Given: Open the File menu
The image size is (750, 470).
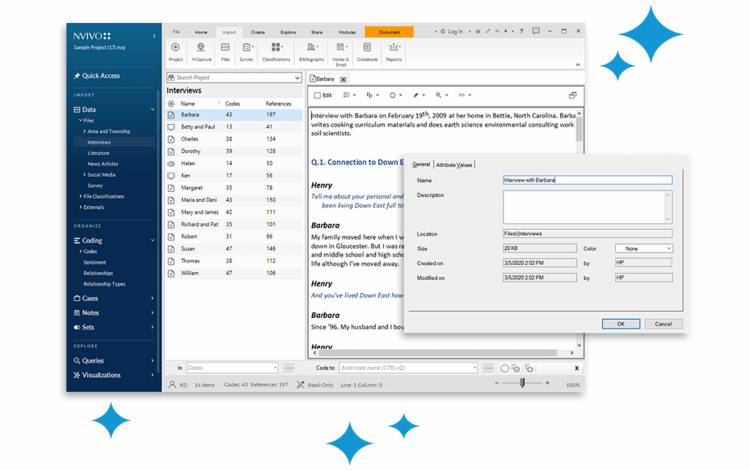Looking at the screenshot, I should coord(176,32).
